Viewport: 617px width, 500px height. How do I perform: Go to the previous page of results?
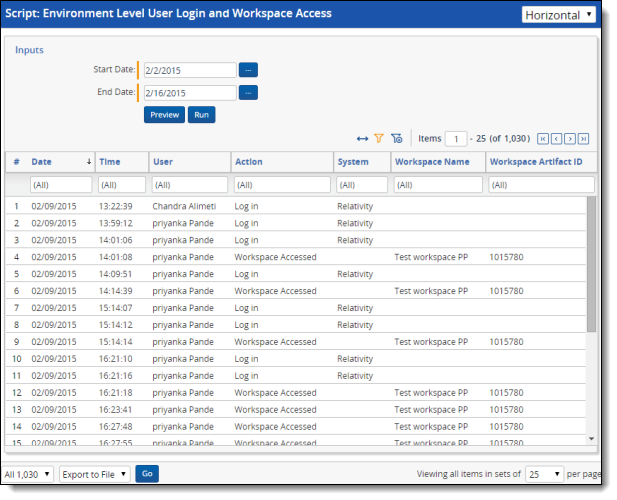[x=556, y=139]
